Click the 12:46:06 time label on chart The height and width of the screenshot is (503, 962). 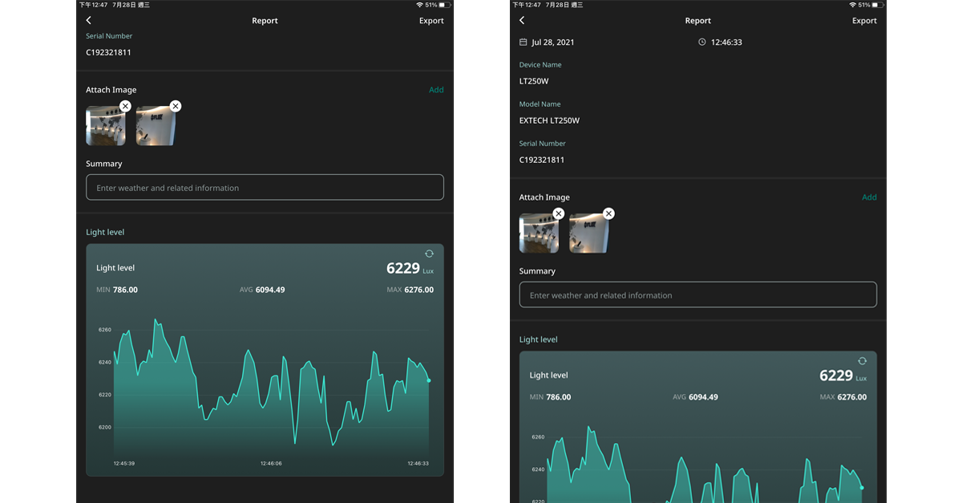point(271,463)
